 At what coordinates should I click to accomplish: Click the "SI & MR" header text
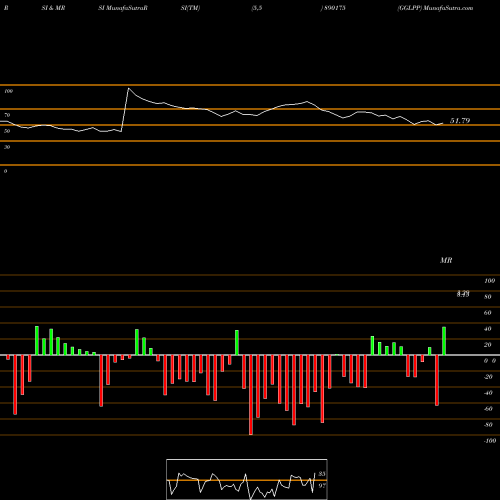[x=53, y=8]
